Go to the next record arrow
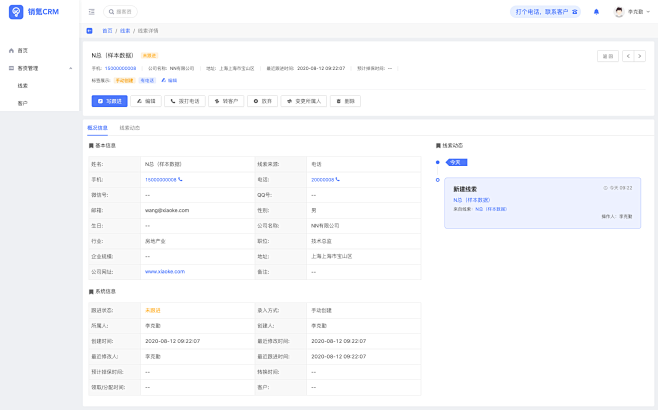 click(639, 56)
